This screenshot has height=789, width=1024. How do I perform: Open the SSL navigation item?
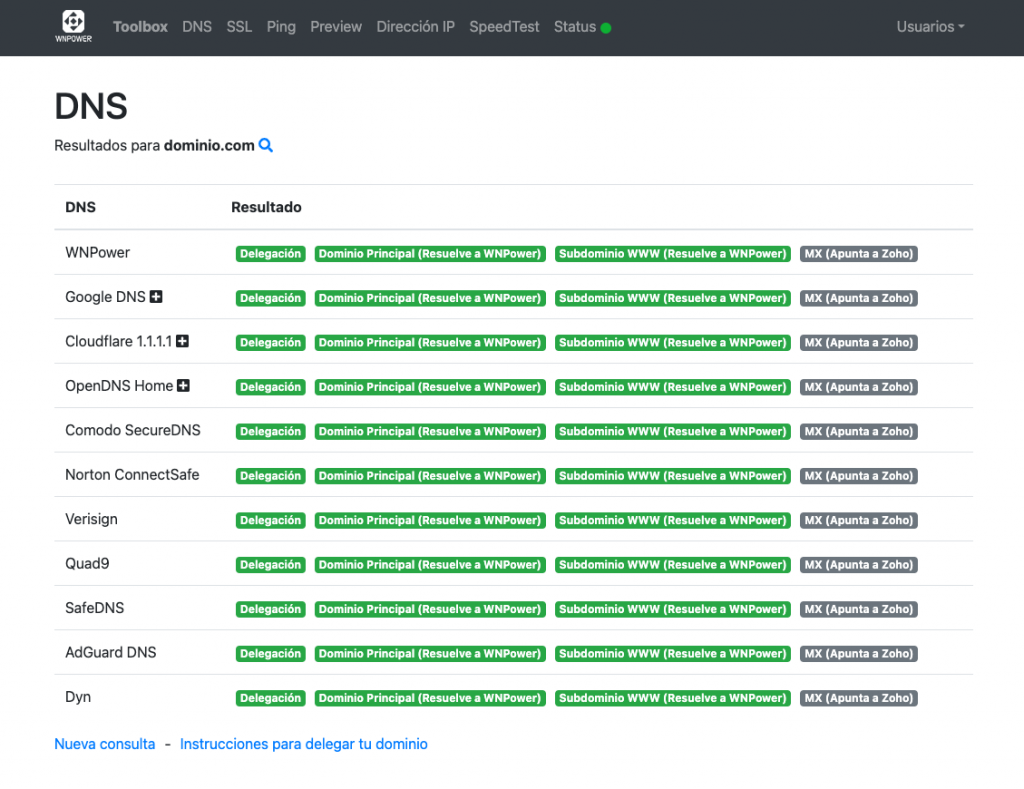(x=239, y=27)
